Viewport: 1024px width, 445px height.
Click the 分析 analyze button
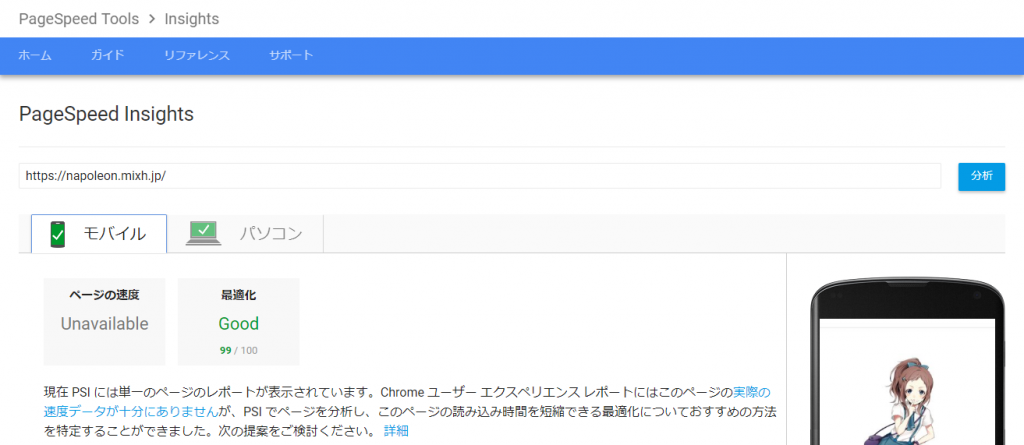pos(982,176)
